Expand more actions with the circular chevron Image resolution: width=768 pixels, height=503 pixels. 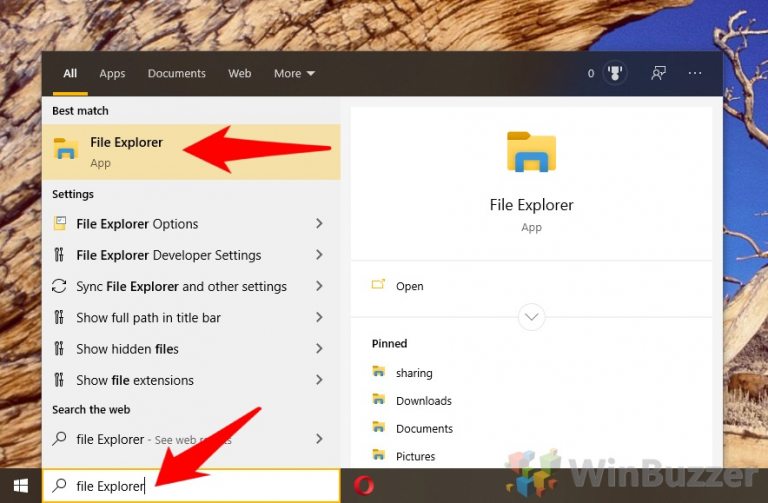point(531,317)
